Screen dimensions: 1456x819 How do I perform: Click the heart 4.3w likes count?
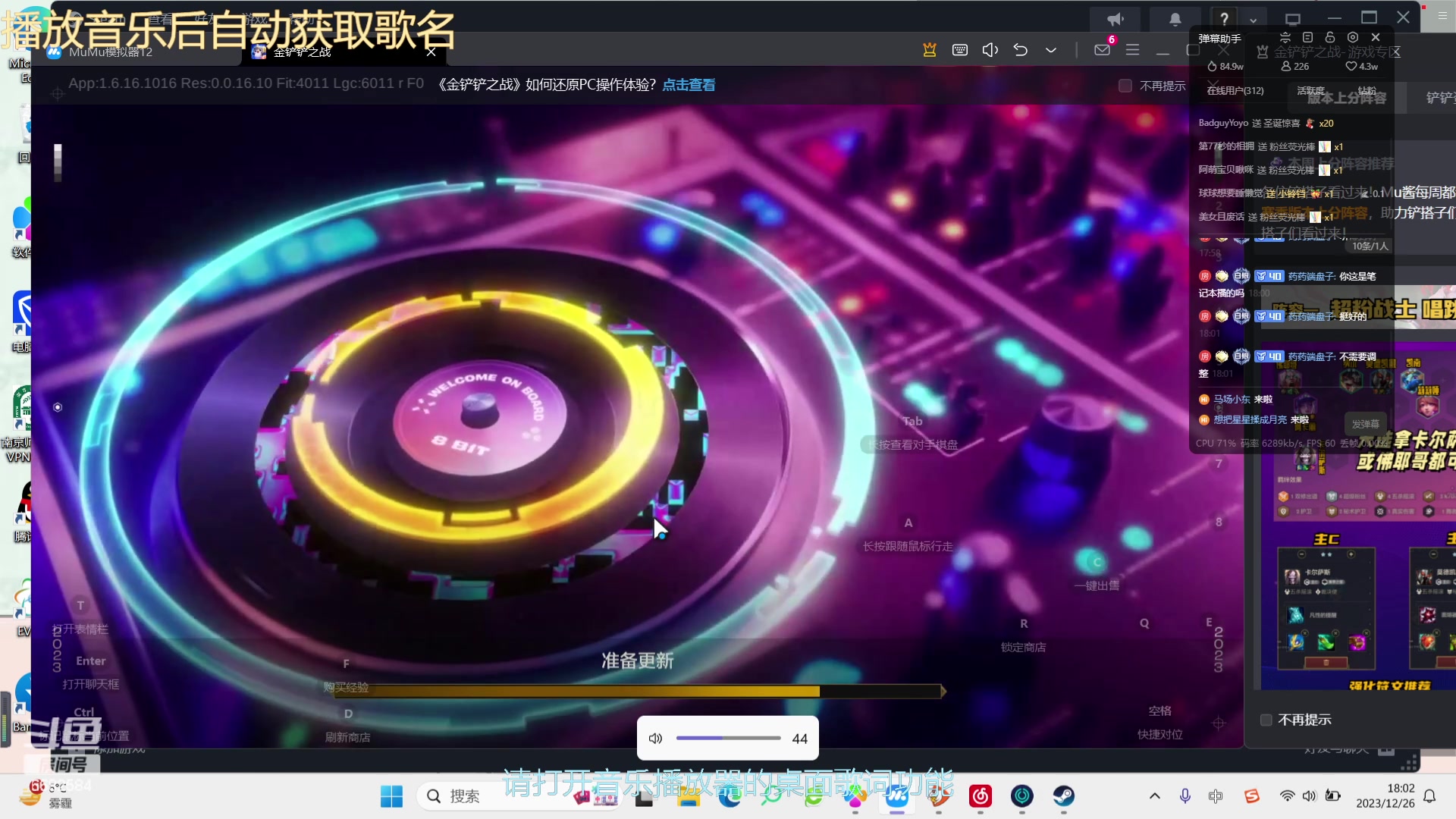coord(1362,67)
